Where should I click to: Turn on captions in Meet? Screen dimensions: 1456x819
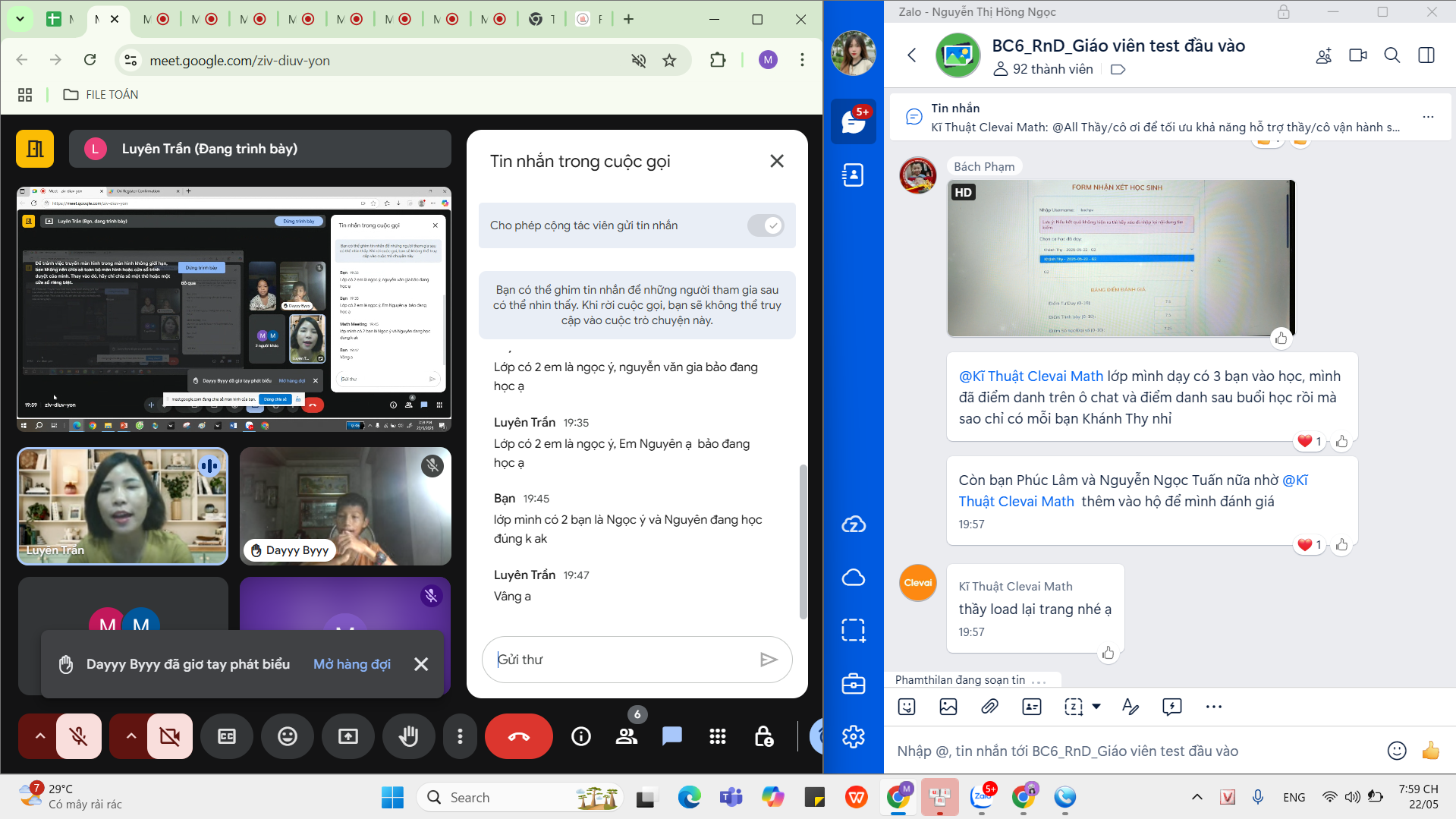pos(227,736)
